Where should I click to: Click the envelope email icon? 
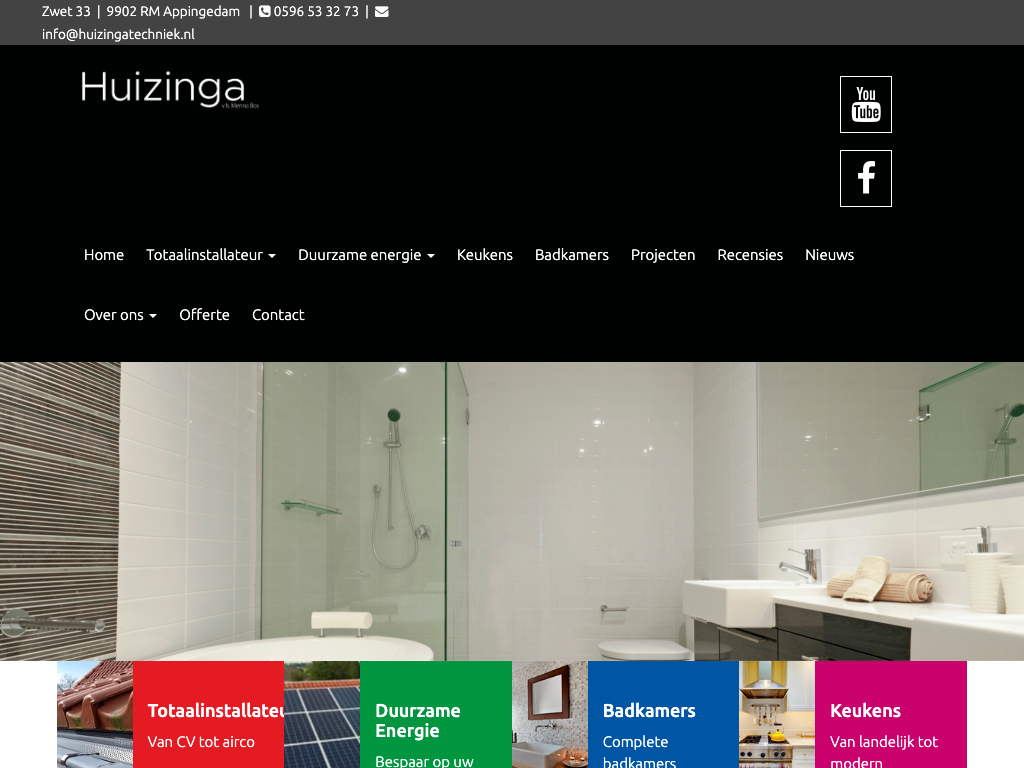click(x=381, y=12)
